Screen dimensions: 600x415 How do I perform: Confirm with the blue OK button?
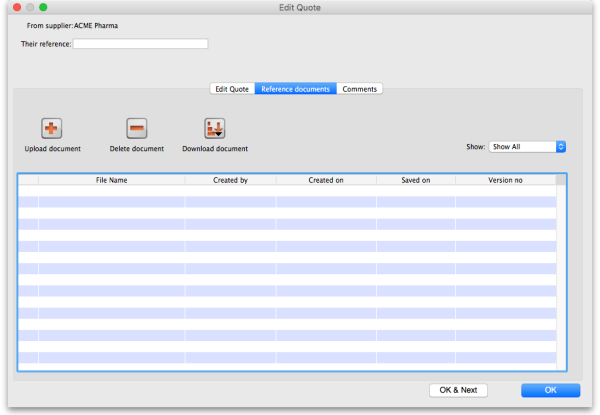click(550, 390)
